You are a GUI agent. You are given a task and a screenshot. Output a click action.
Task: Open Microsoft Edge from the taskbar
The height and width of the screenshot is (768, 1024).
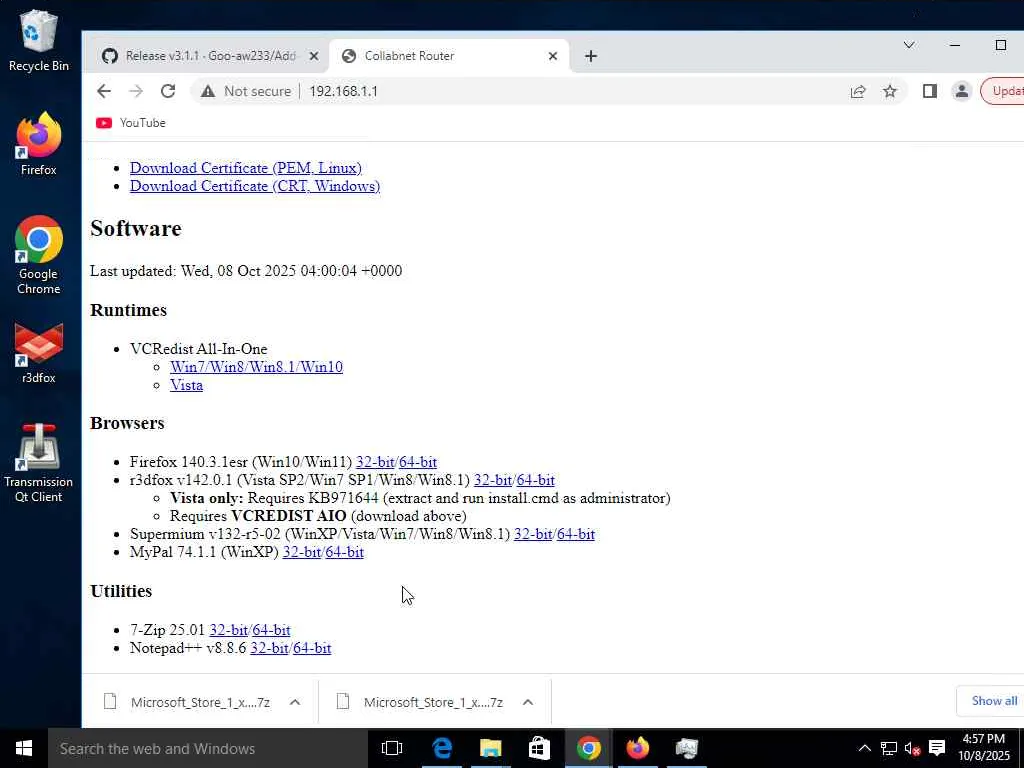click(x=442, y=748)
